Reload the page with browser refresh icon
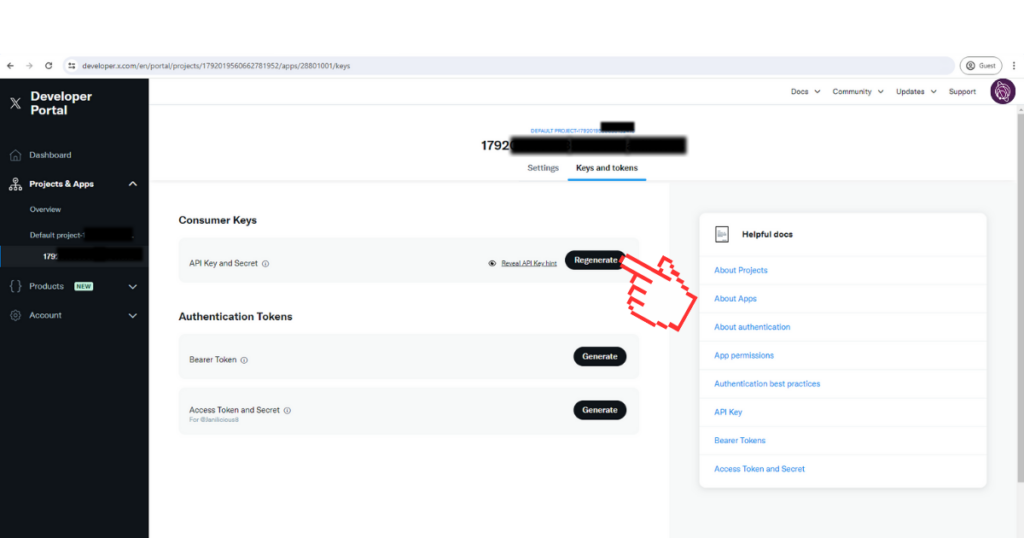The image size is (1024, 538). click(x=48, y=66)
